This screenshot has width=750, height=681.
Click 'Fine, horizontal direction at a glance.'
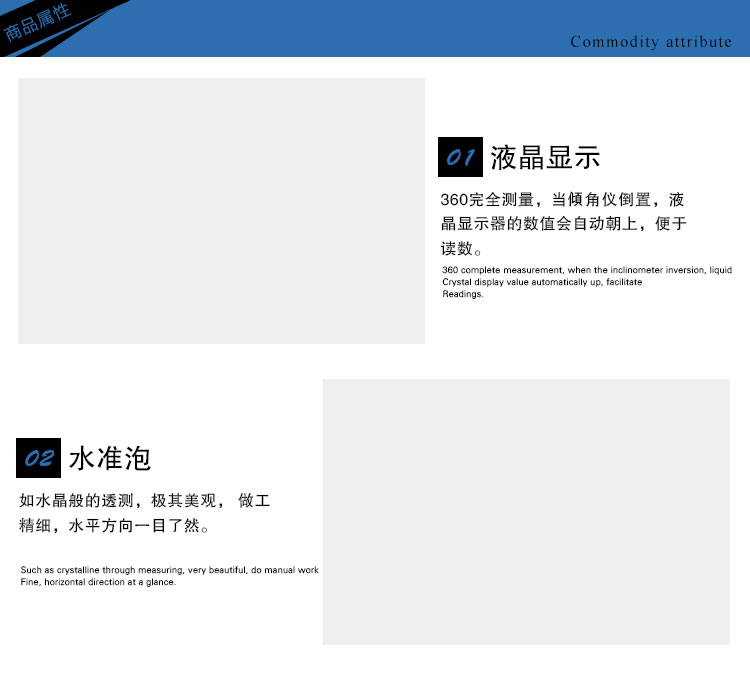click(x=98, y=582)
